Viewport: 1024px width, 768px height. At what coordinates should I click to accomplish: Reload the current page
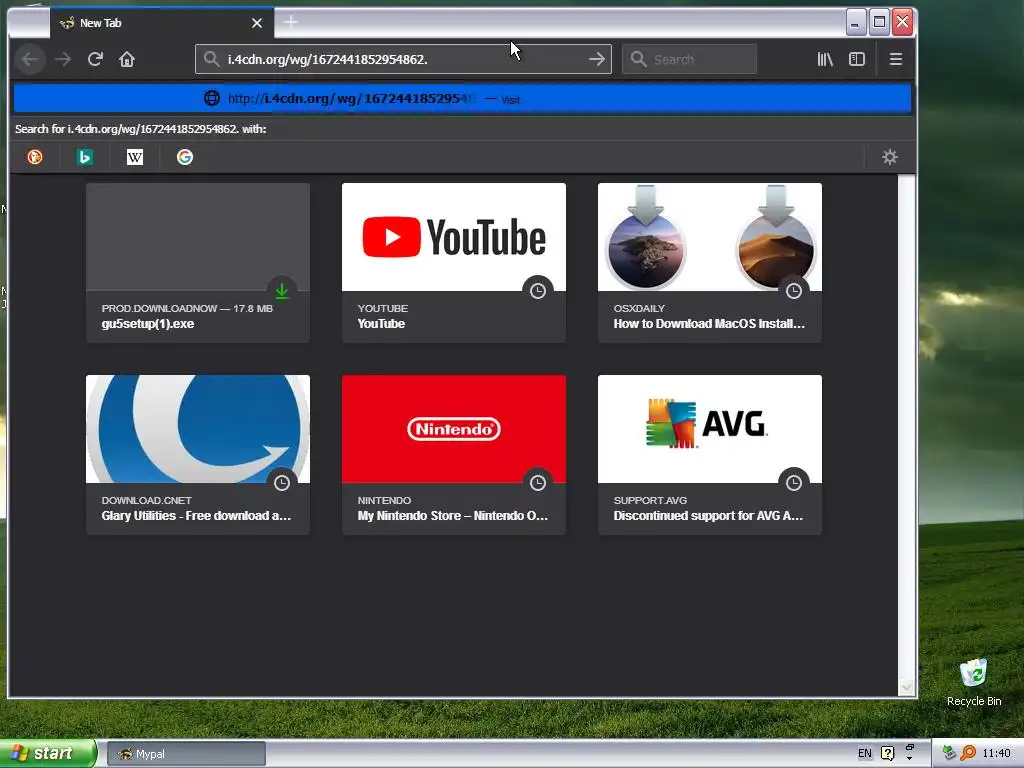(x=95, y=59)
